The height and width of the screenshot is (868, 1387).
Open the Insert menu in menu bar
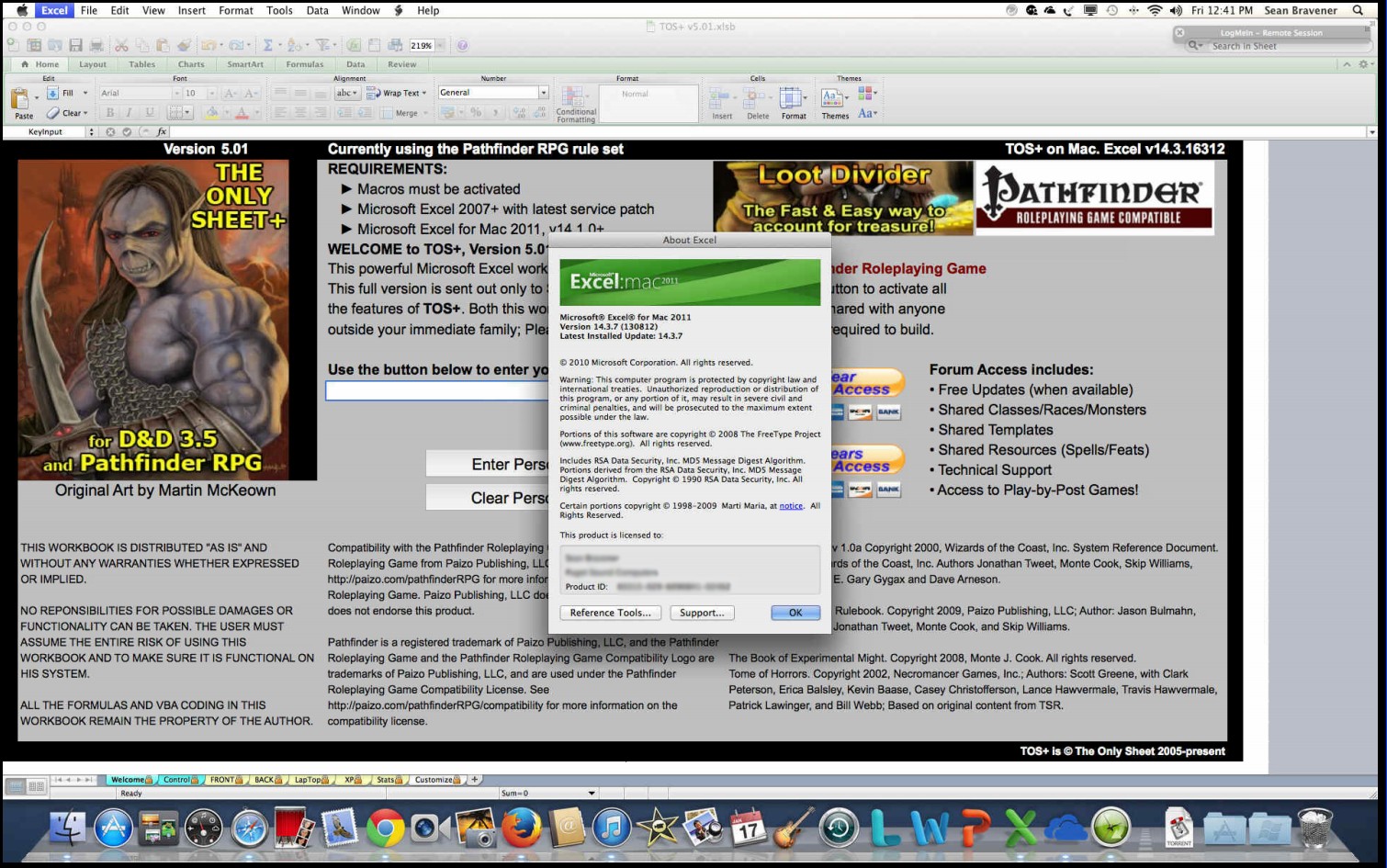point(191,10)
